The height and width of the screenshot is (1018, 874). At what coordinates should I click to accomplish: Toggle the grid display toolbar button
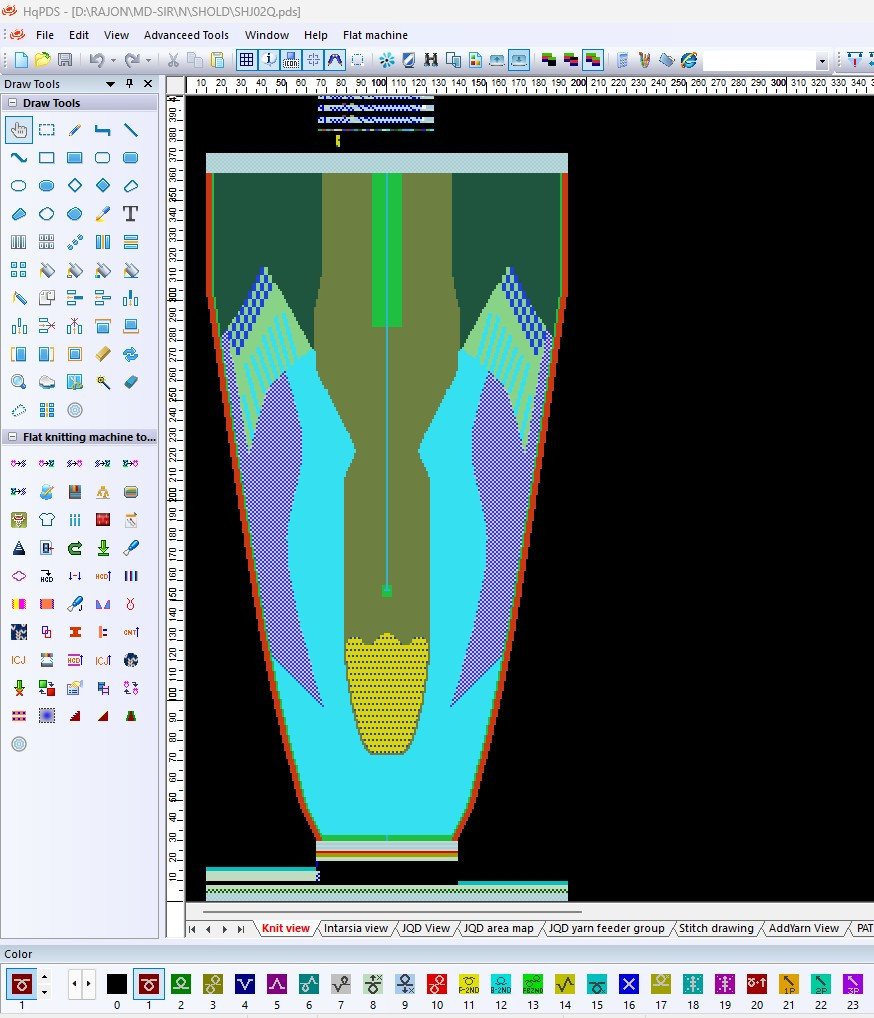click(246, 60)
